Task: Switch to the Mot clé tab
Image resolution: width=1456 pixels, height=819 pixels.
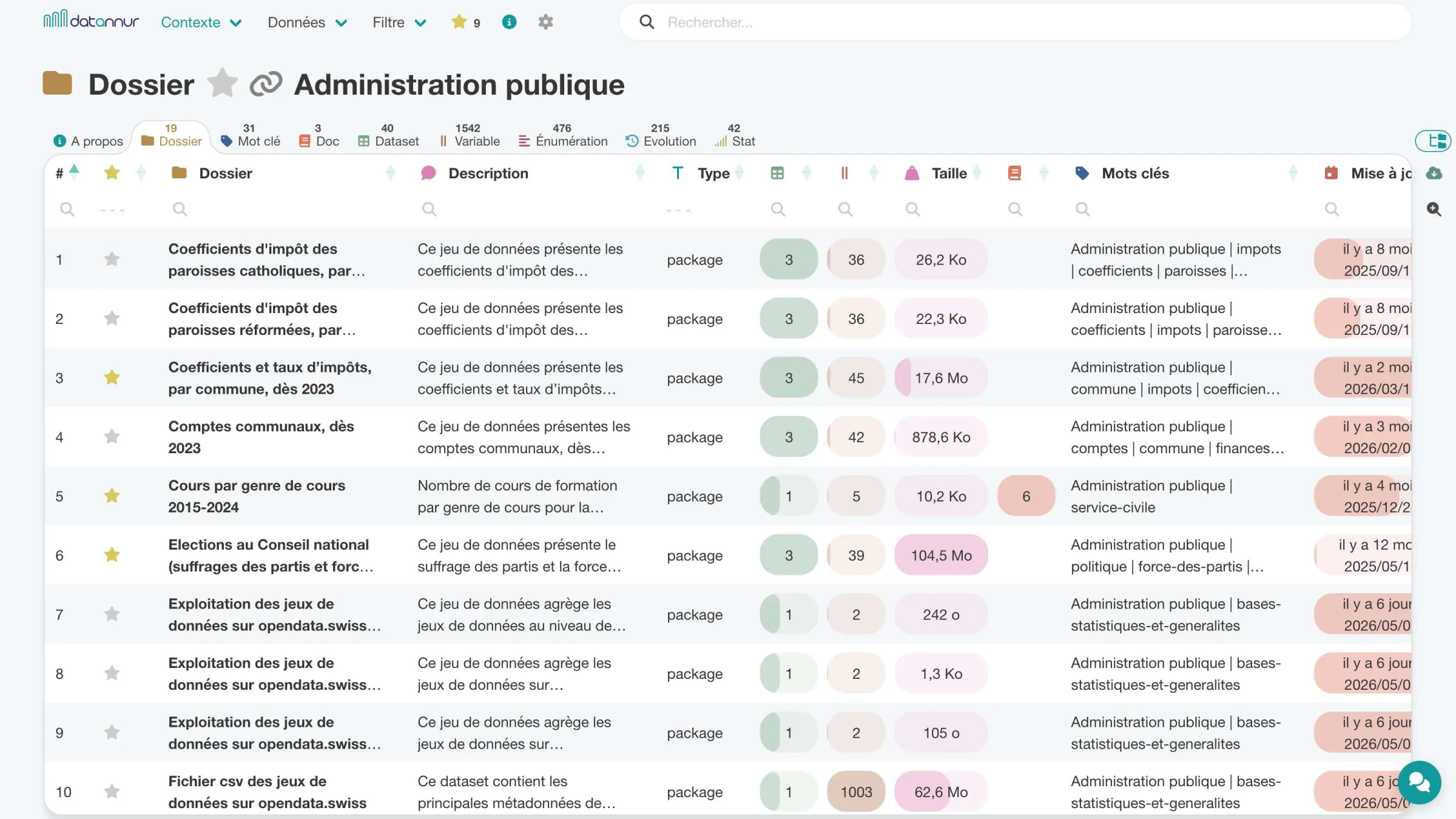Action: tap(250, 136)
